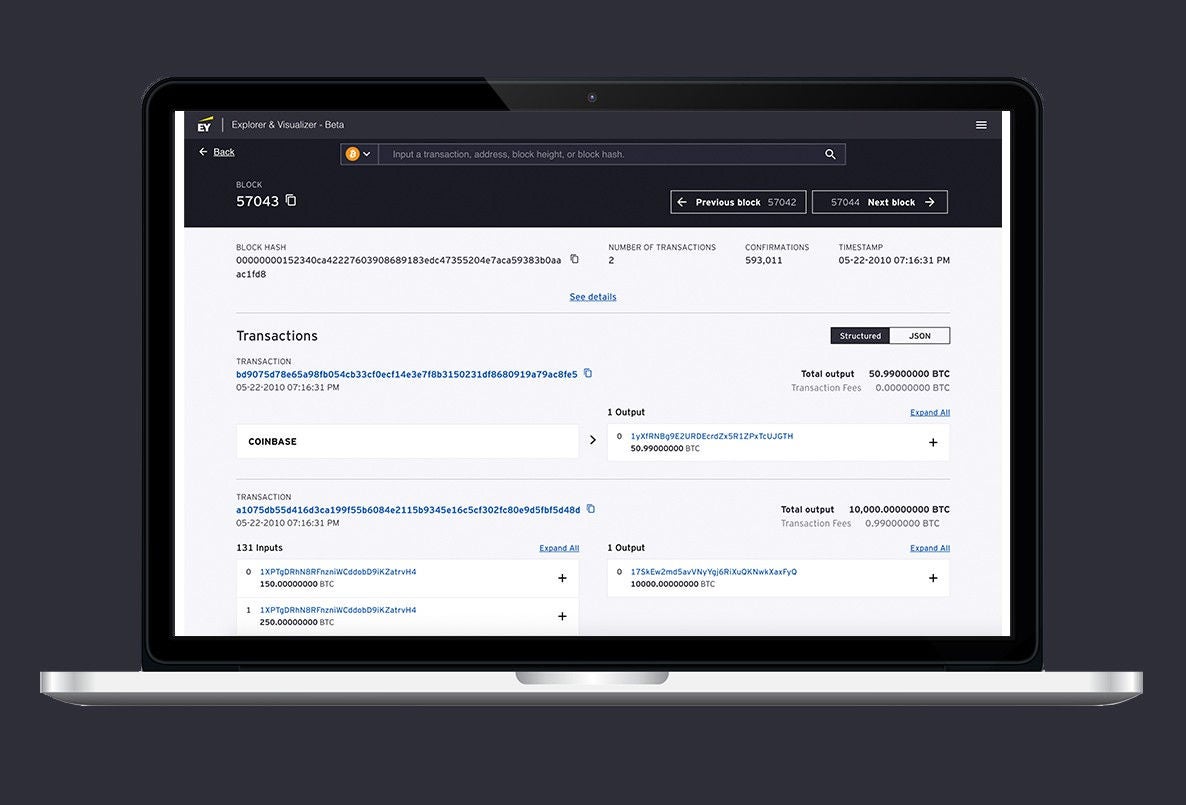This screenshot has width=1186, height=805.
Task: Copy the block hash icon
Action: 574,259
